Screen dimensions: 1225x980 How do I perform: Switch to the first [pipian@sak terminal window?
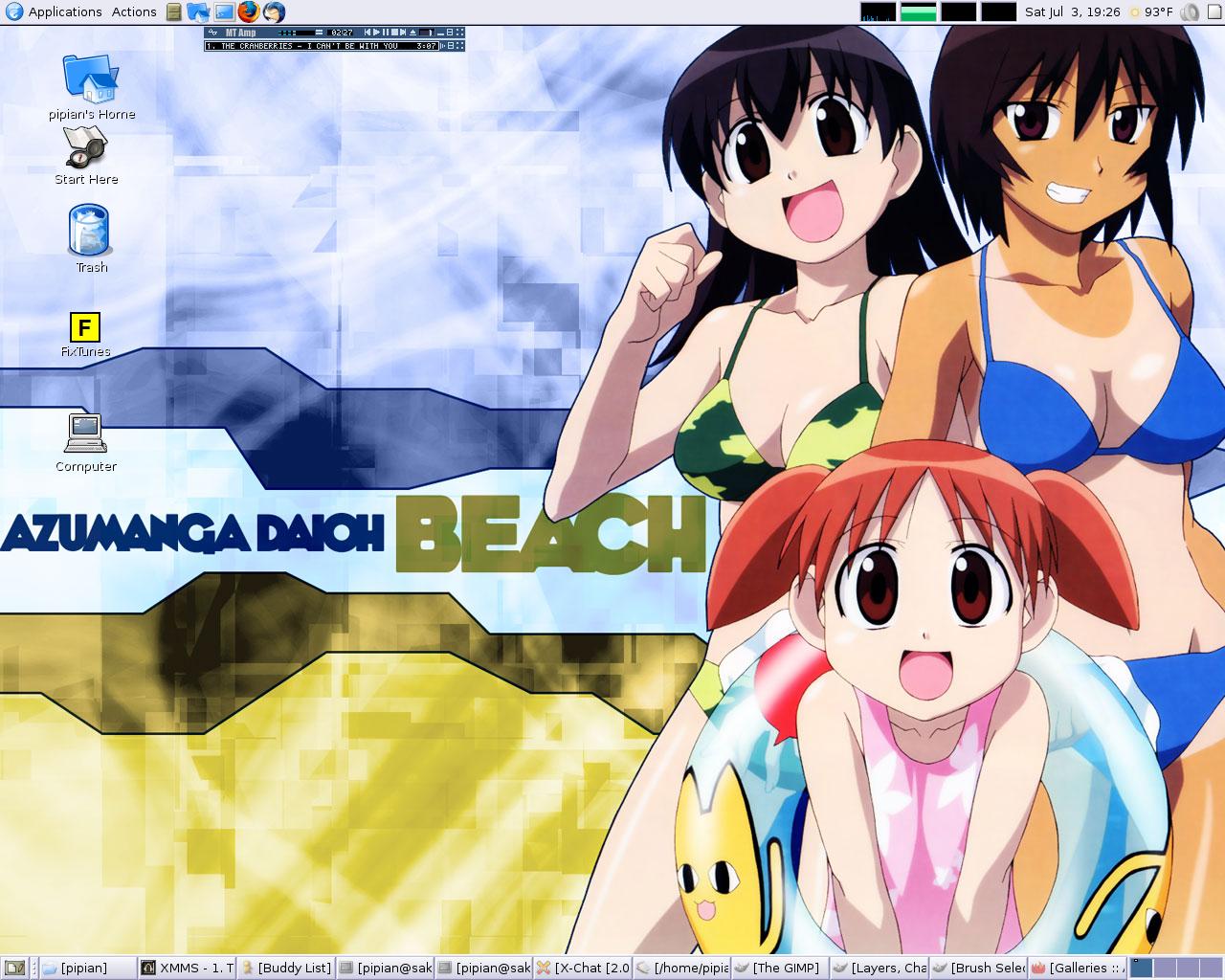point(386,968)
